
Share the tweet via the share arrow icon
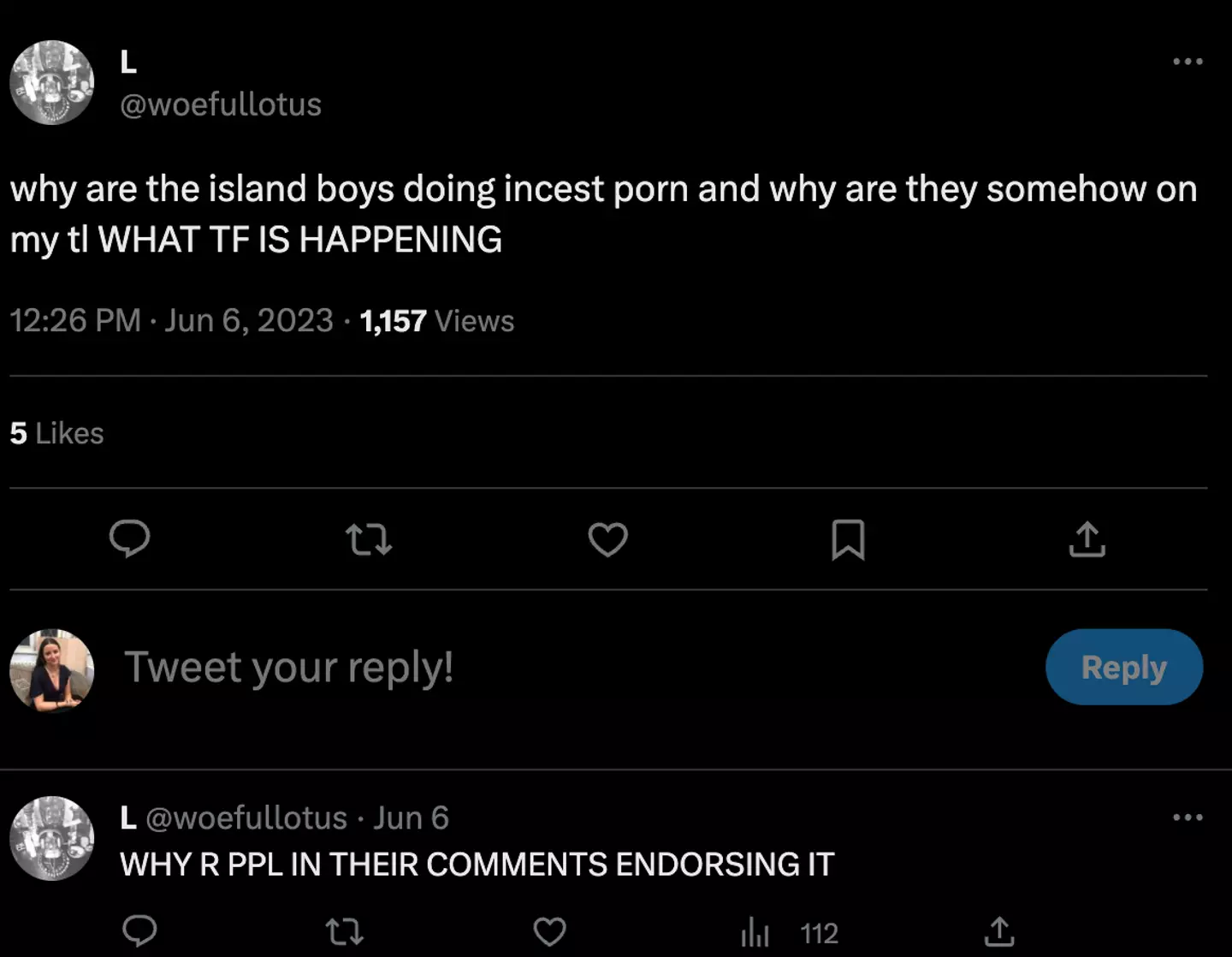coord(1087,539)
